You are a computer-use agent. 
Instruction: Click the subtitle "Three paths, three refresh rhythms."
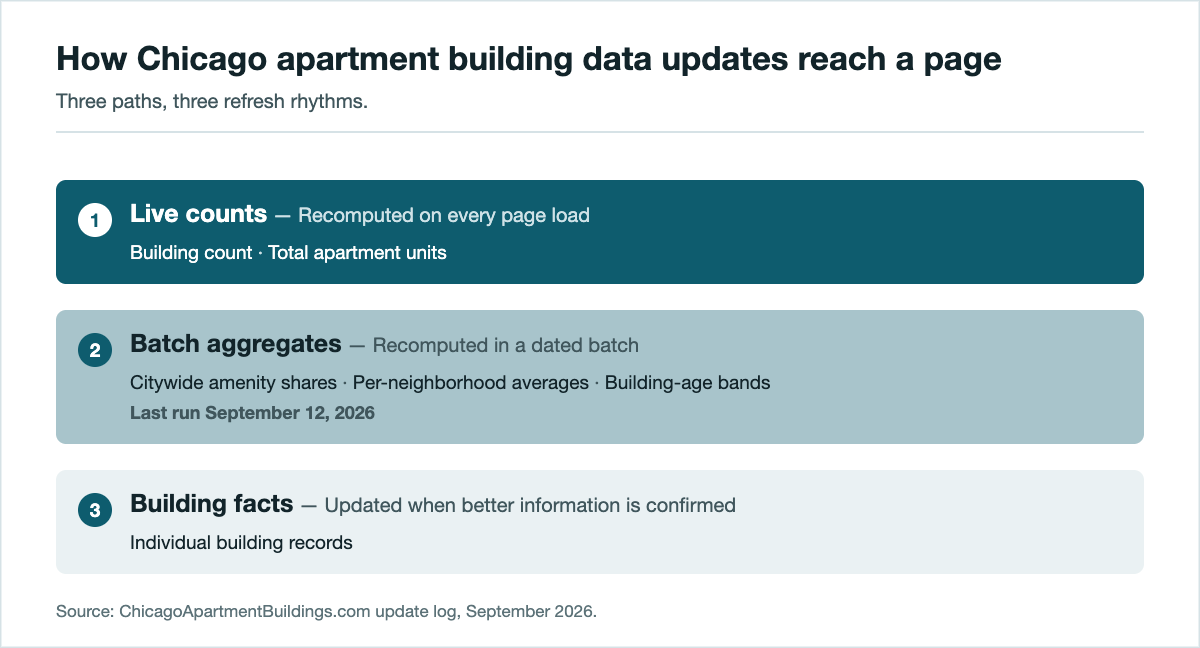click(212, 102)
